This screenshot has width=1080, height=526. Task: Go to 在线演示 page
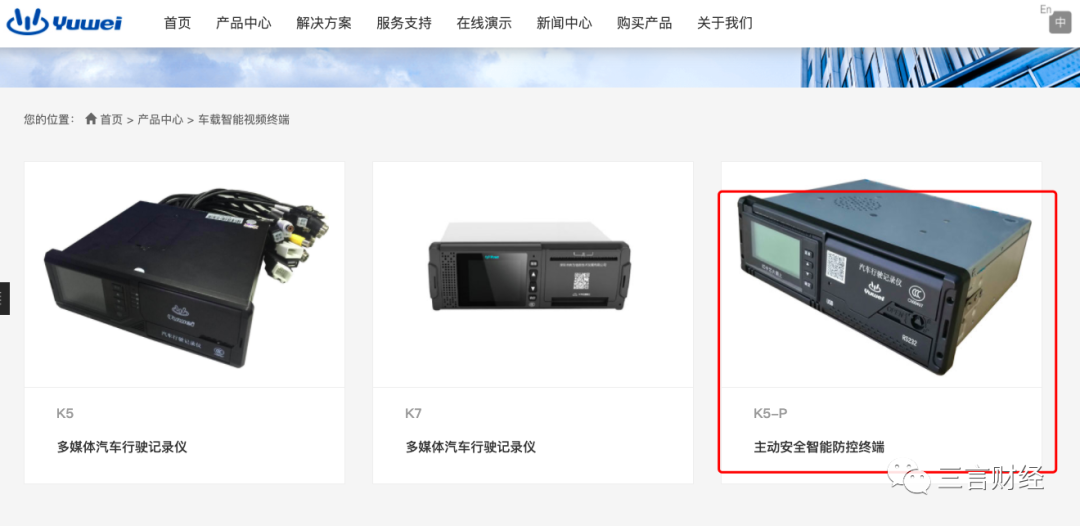pos(484,23)
